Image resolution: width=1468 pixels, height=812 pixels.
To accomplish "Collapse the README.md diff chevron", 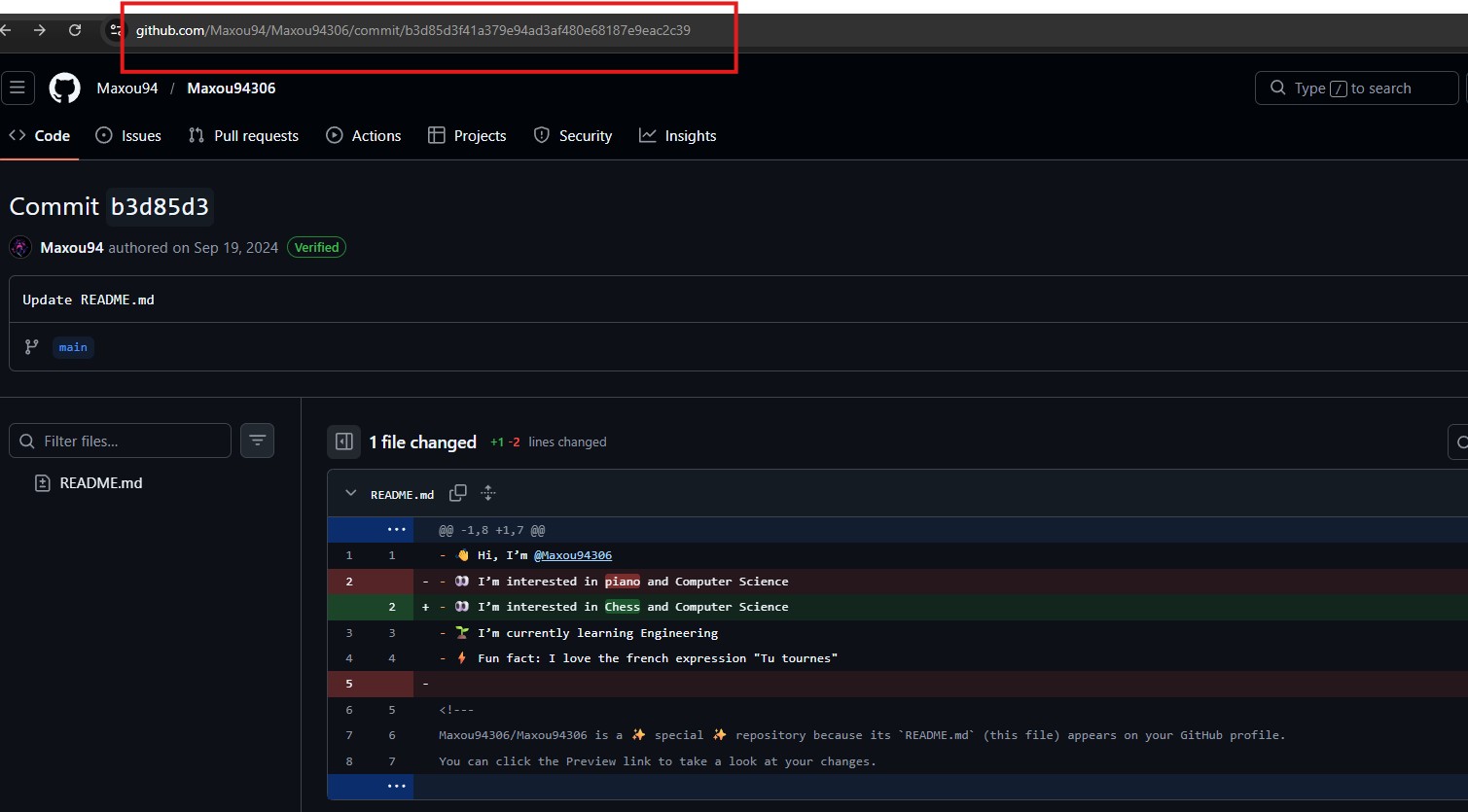I will click(x=351, y=494).
